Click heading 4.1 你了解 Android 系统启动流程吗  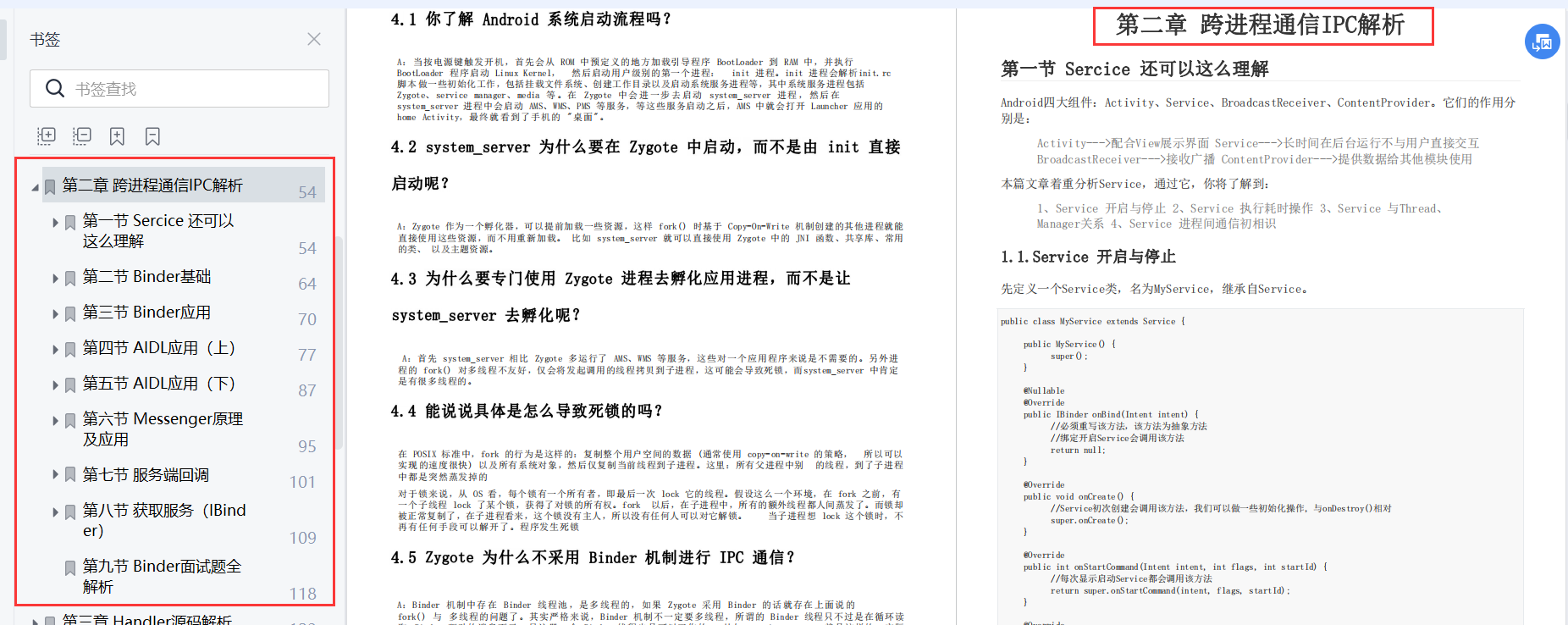(x=531, y=19)
